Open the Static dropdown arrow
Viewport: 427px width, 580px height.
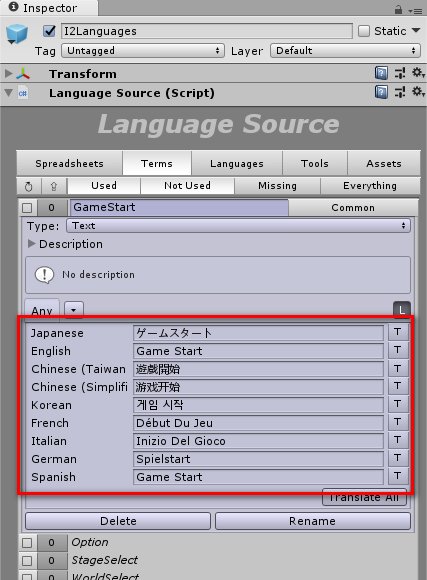pyautogui.click(x=416, y=30)
